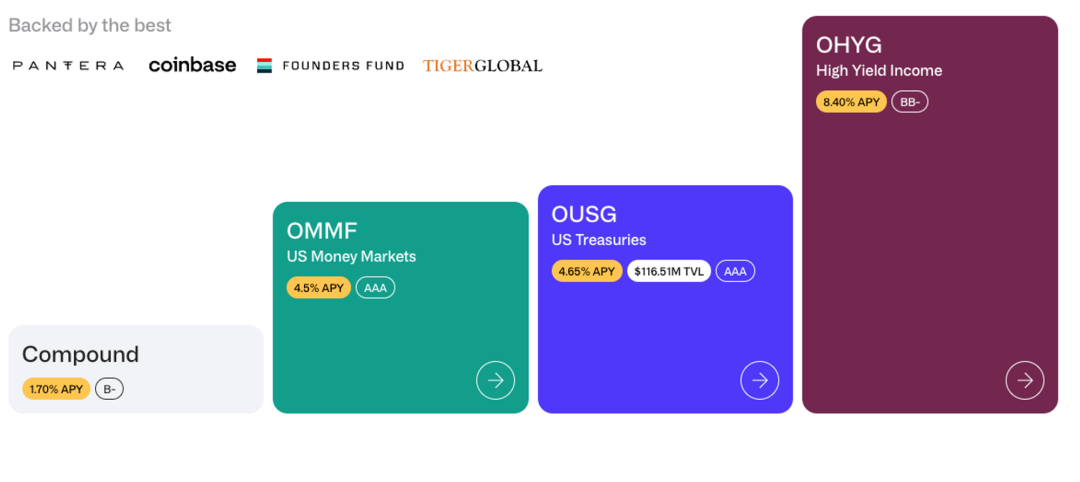Click the arrow icon on OMMF card
Image resolution: width=1080 pixels, height=482 pixels.
point(495,380)
